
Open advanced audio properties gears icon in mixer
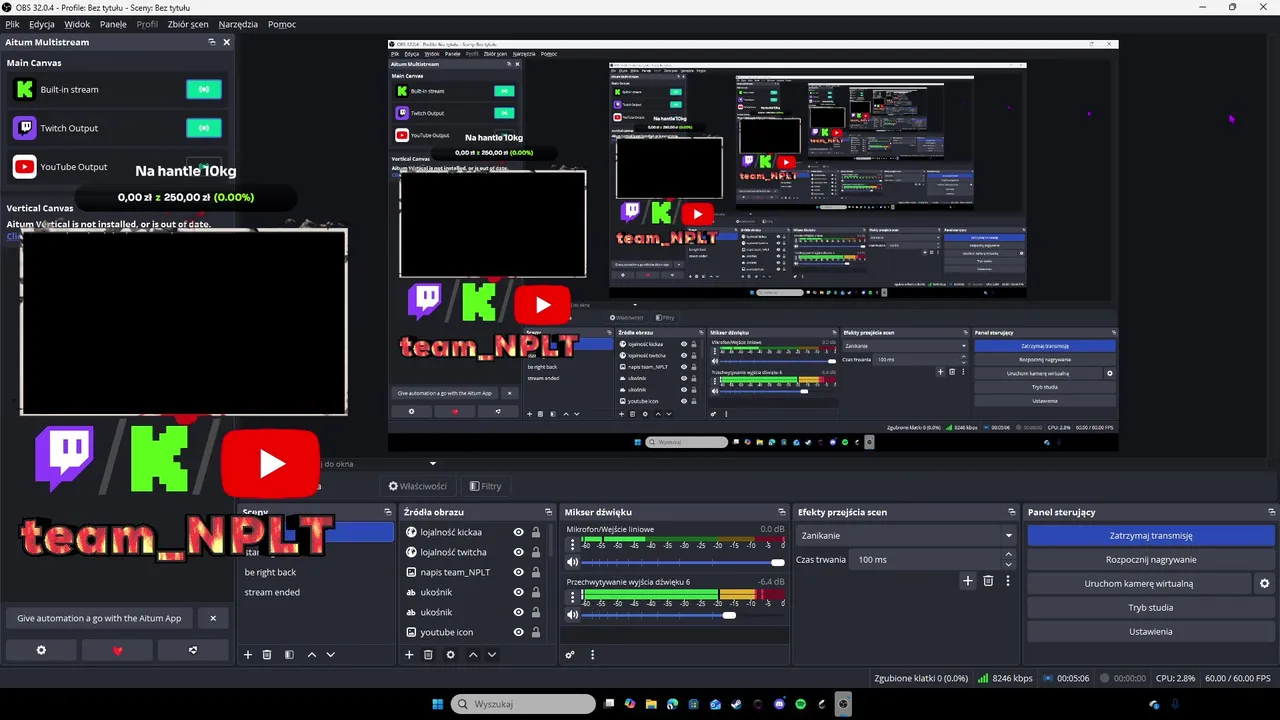coord(570,655)
